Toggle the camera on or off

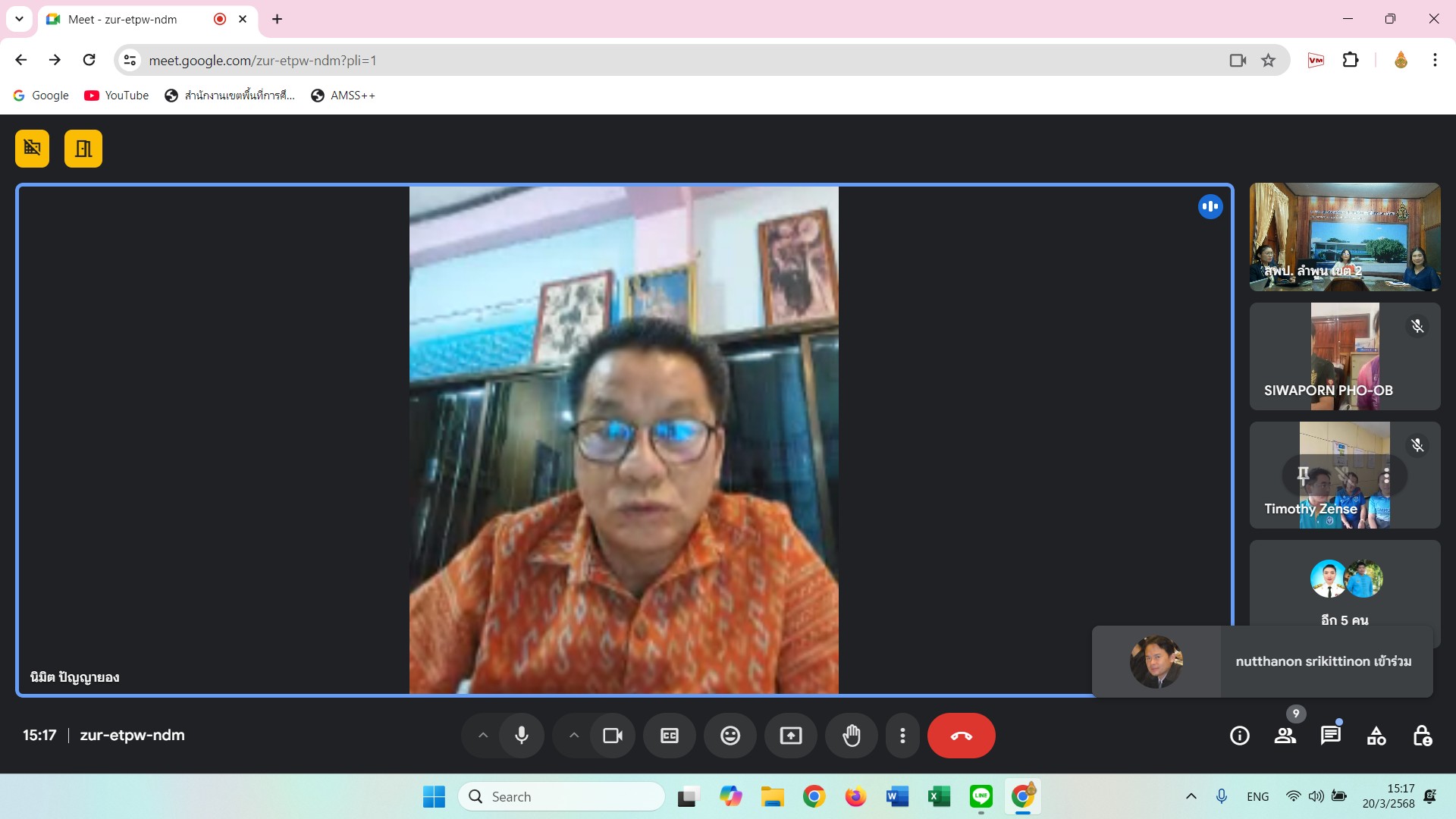(612, 736)
